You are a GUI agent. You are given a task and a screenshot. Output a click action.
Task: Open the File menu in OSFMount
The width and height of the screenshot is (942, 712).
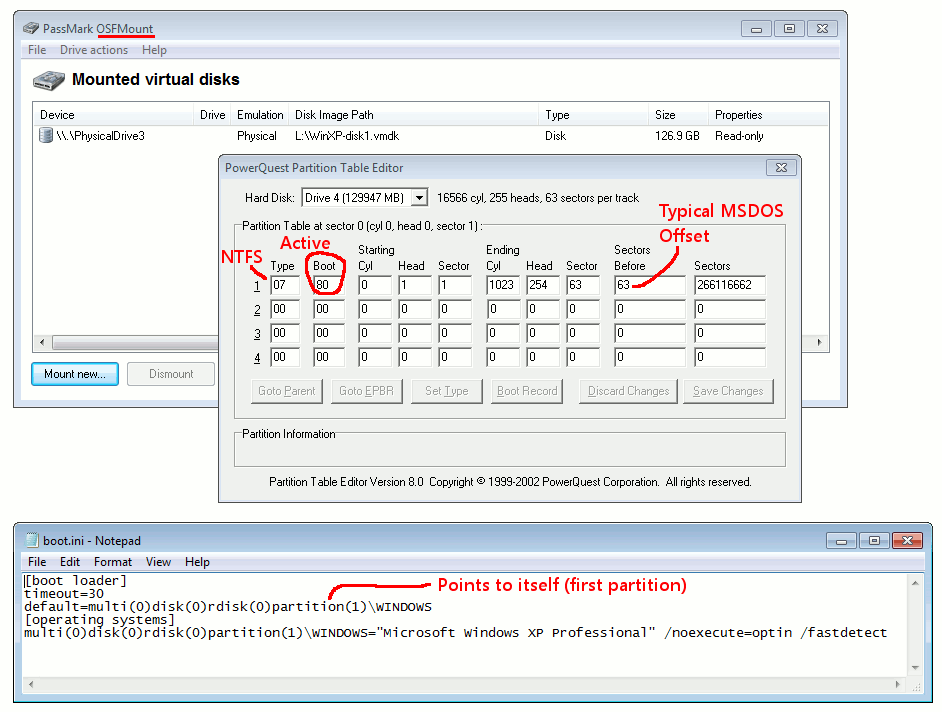click(37, 50)
